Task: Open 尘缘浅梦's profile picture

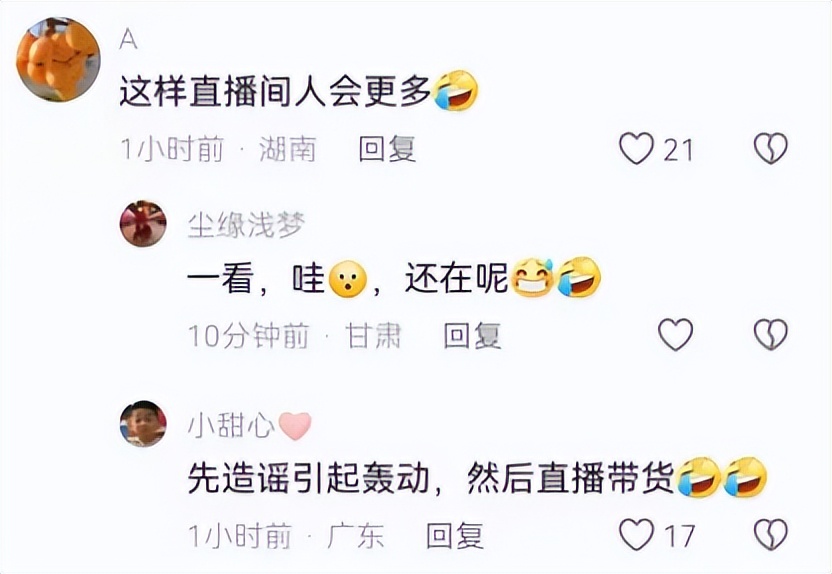Action: pyautogui.click(x=143, y=223)
